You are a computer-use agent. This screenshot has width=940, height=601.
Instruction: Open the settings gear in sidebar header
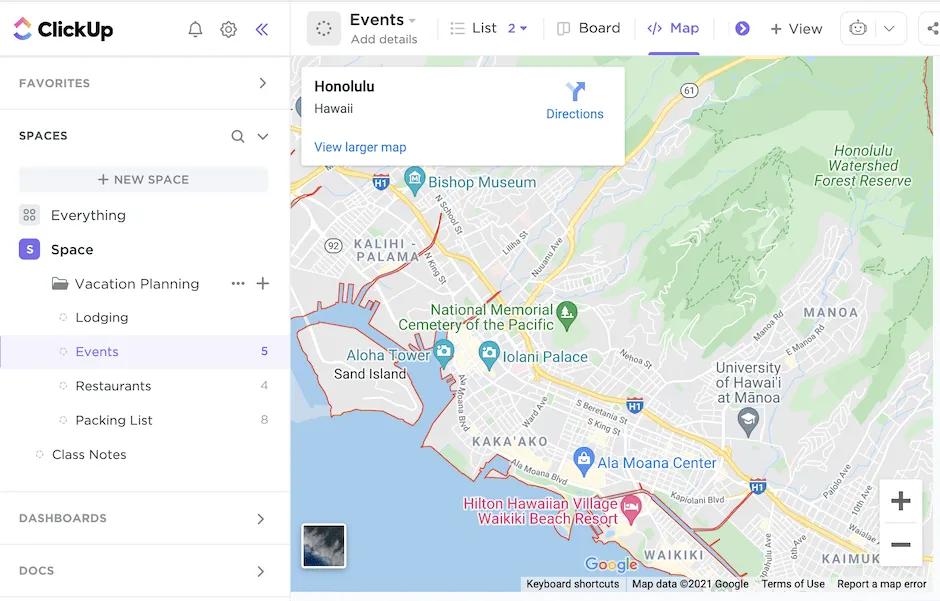point(228,29)
